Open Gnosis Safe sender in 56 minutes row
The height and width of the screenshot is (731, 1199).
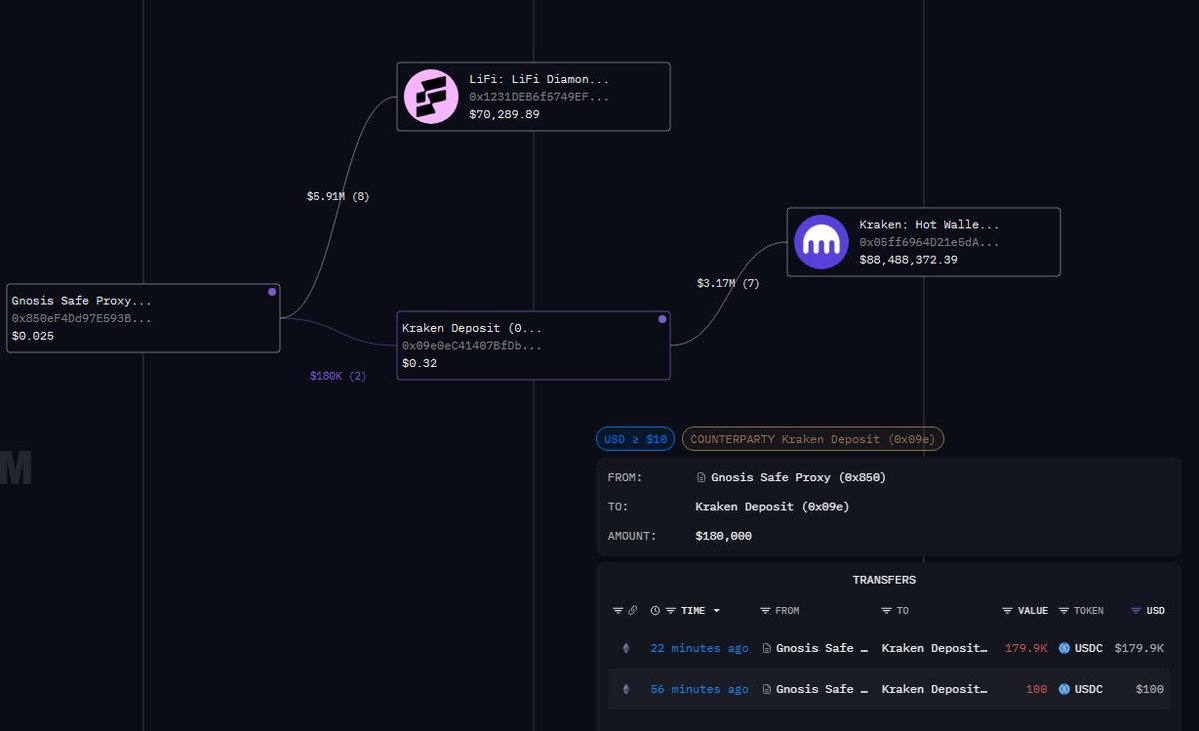(822, 689)
